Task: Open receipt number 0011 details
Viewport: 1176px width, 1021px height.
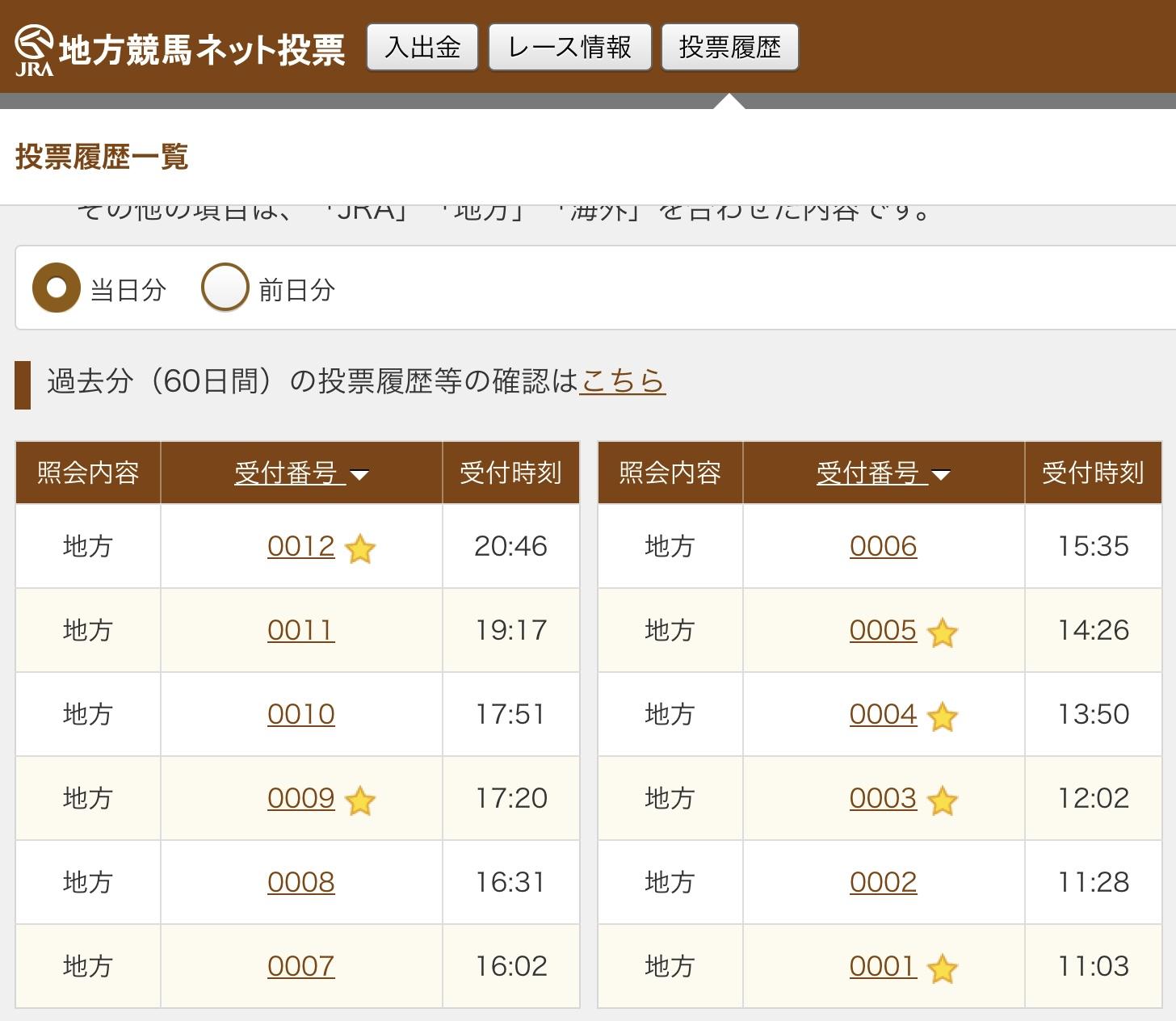Action: (x=300, y=630)
